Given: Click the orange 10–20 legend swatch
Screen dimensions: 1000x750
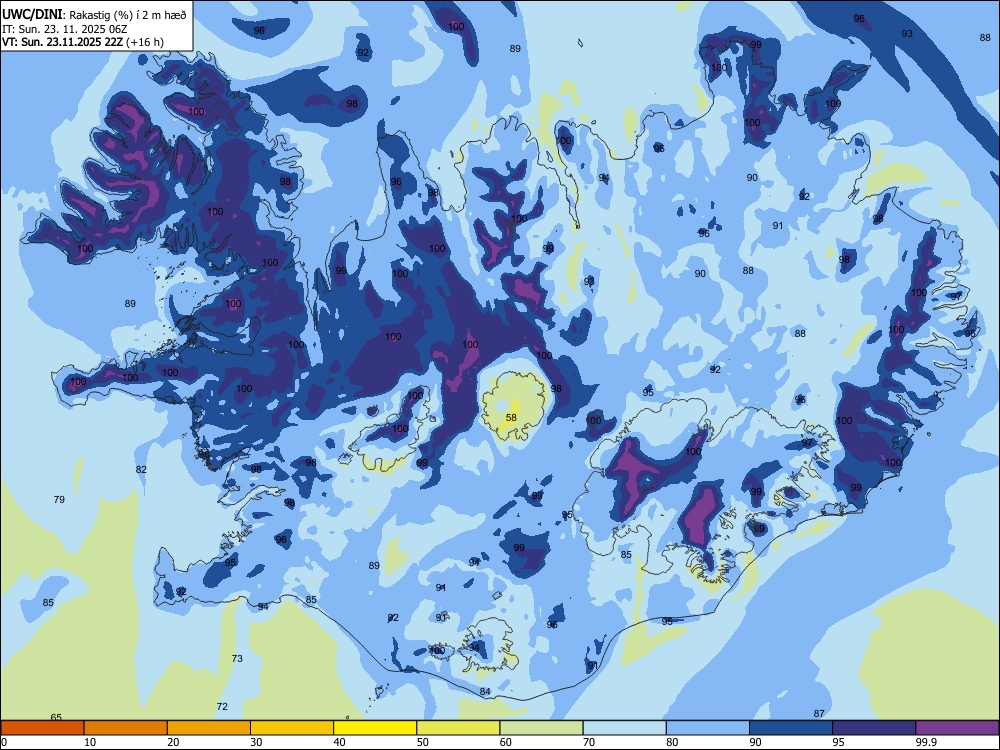Looking at the screenshot, I should coord(126,728).
